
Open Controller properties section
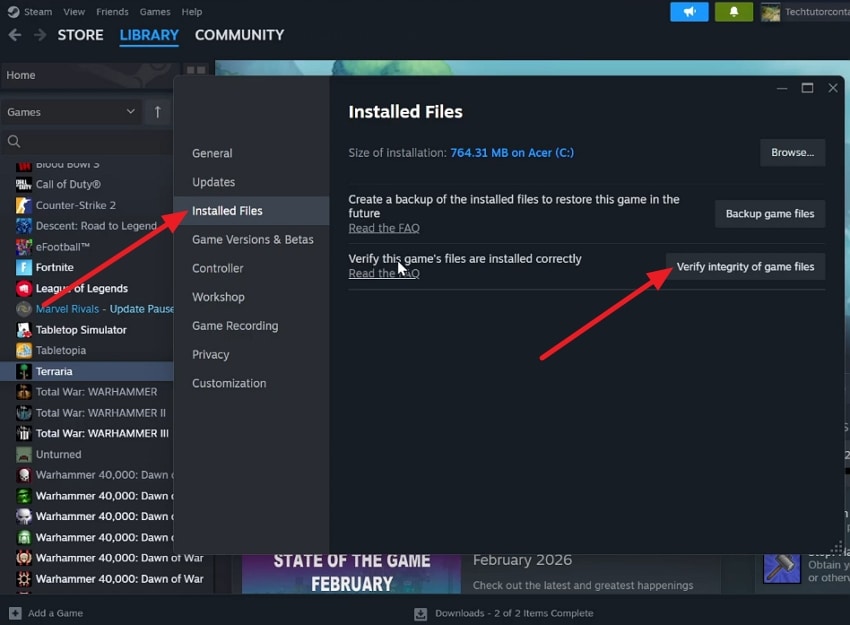pos(251,268)
